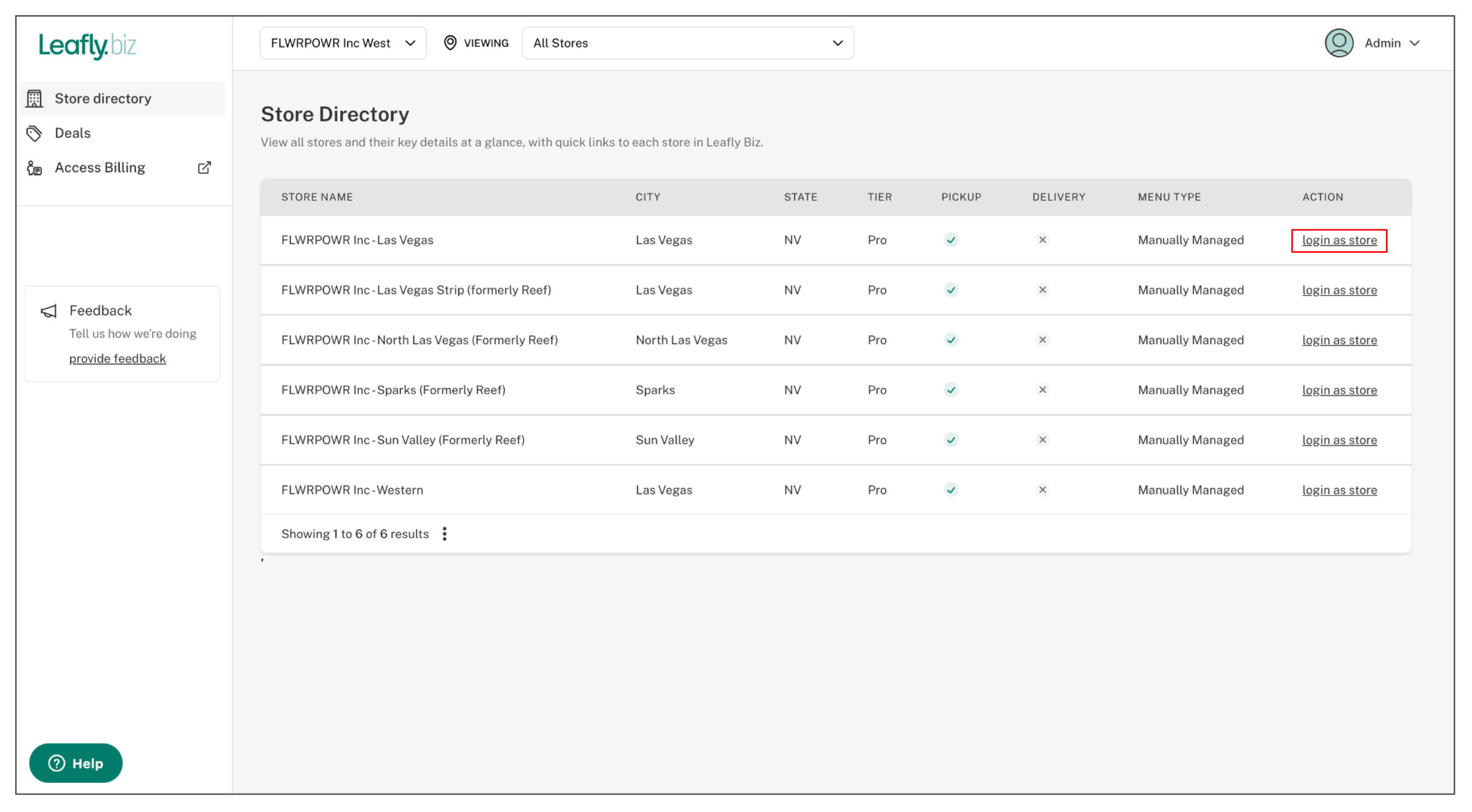
Task: Click the provide feedback link
Action: point(117,358)
